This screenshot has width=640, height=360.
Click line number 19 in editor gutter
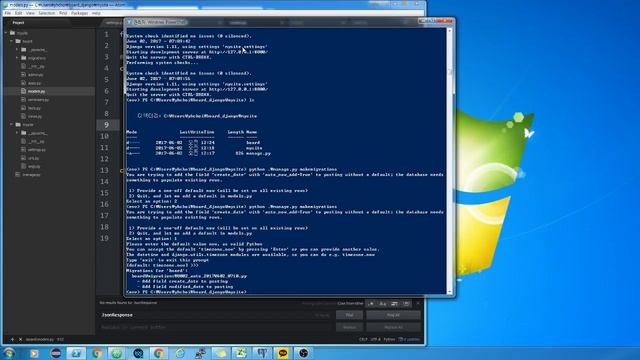click(104, 238)
